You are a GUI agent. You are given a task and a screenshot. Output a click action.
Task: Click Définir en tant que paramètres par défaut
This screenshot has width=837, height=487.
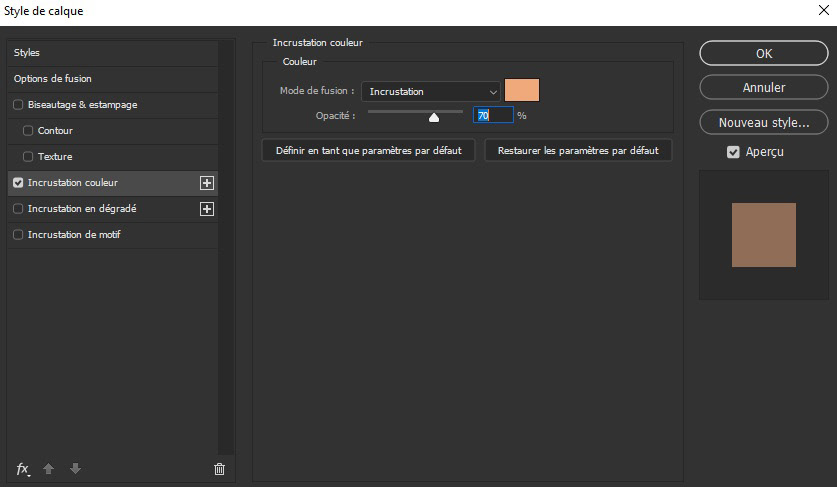368,151
